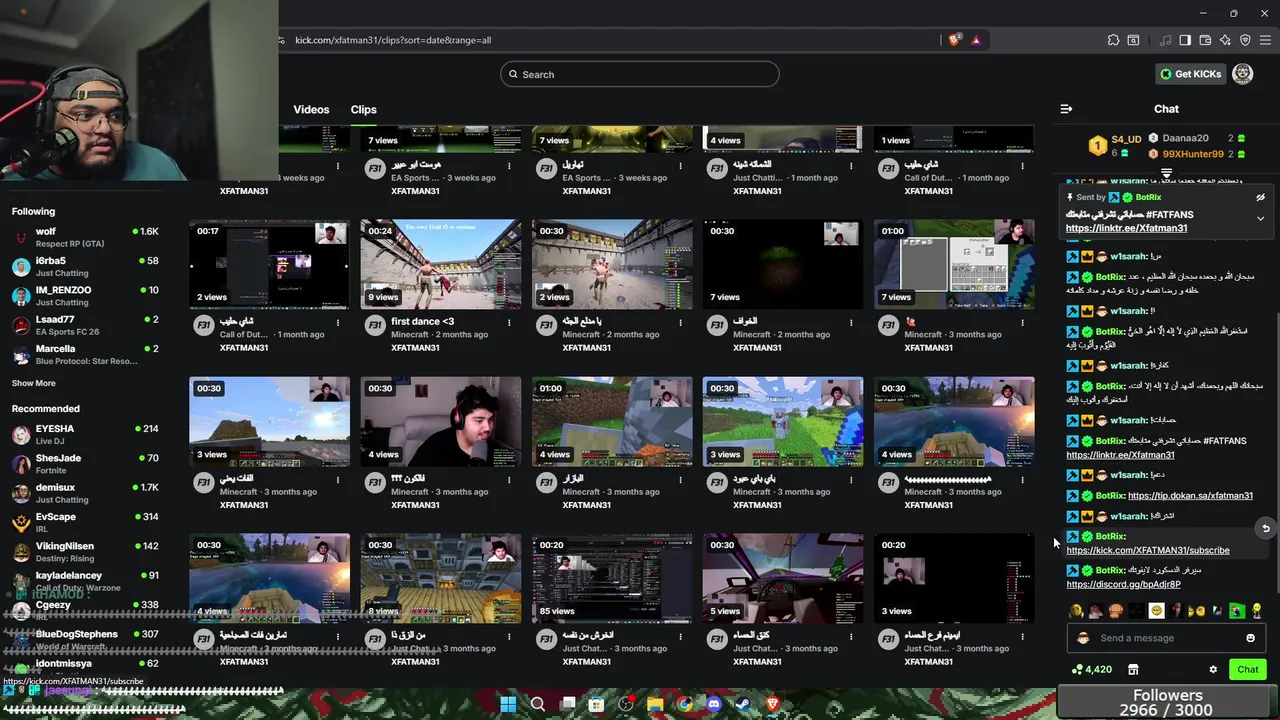
Task: Click the 4,420 channel points indicator
Action: (1091, 669)
